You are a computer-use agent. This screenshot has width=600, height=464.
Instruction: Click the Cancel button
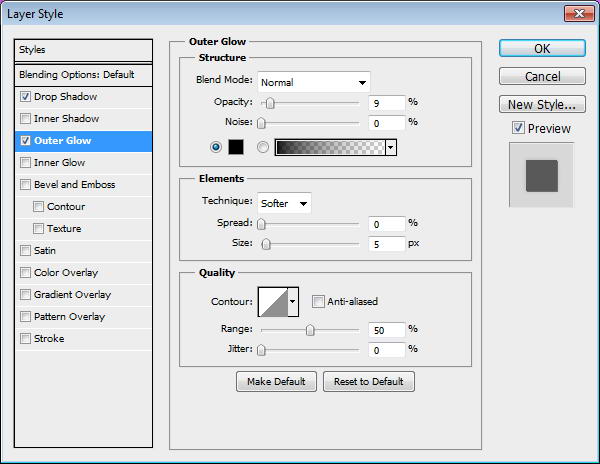pyautogui.click(x=542, y=76)
